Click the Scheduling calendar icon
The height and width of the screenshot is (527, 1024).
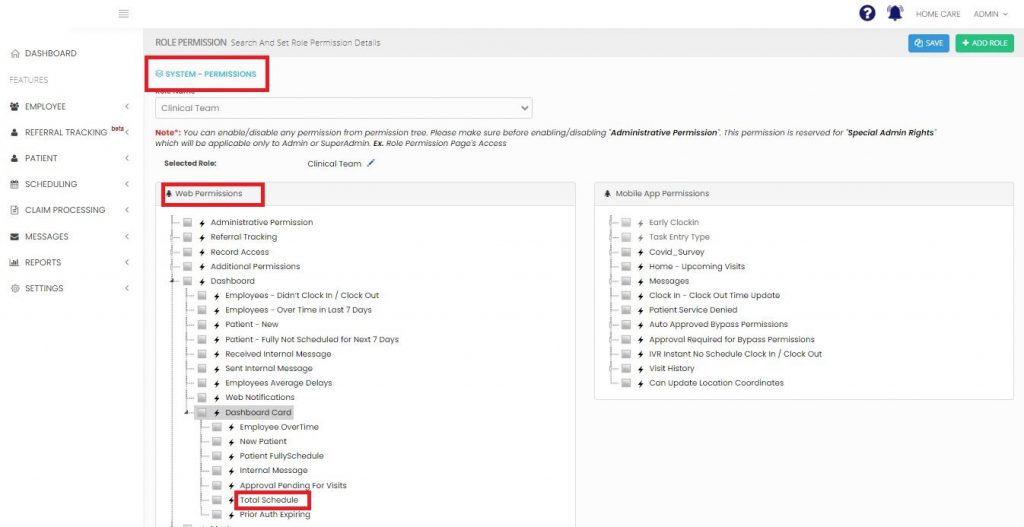(15, 184)
